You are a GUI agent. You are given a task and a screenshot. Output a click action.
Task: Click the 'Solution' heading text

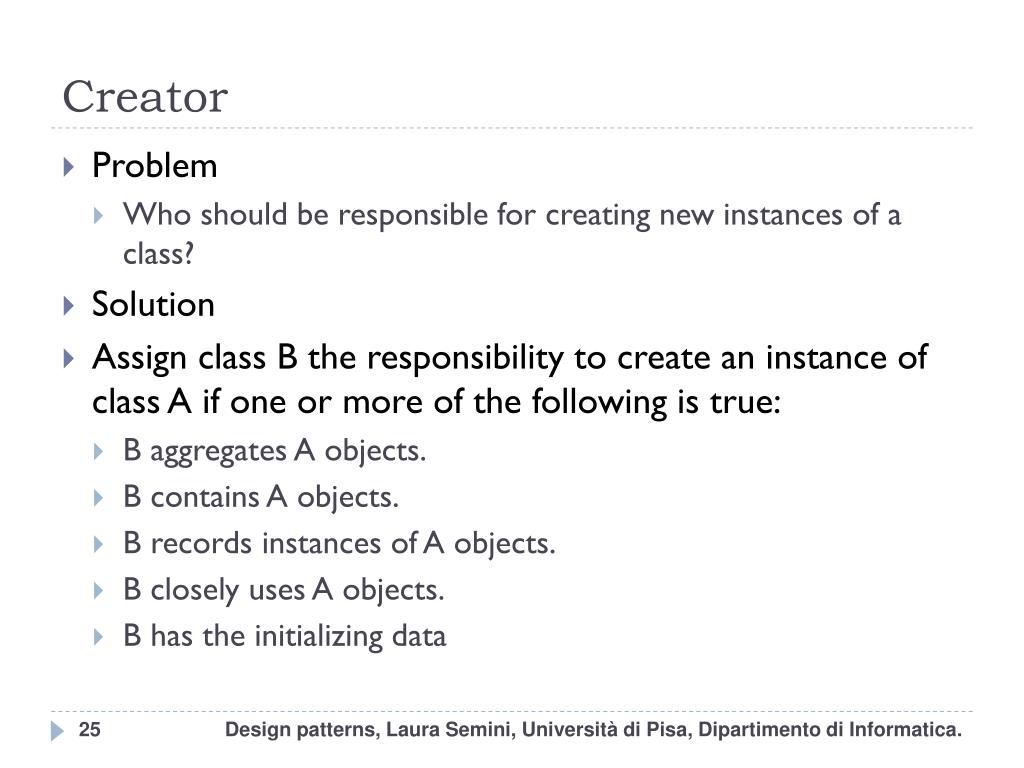153,304
